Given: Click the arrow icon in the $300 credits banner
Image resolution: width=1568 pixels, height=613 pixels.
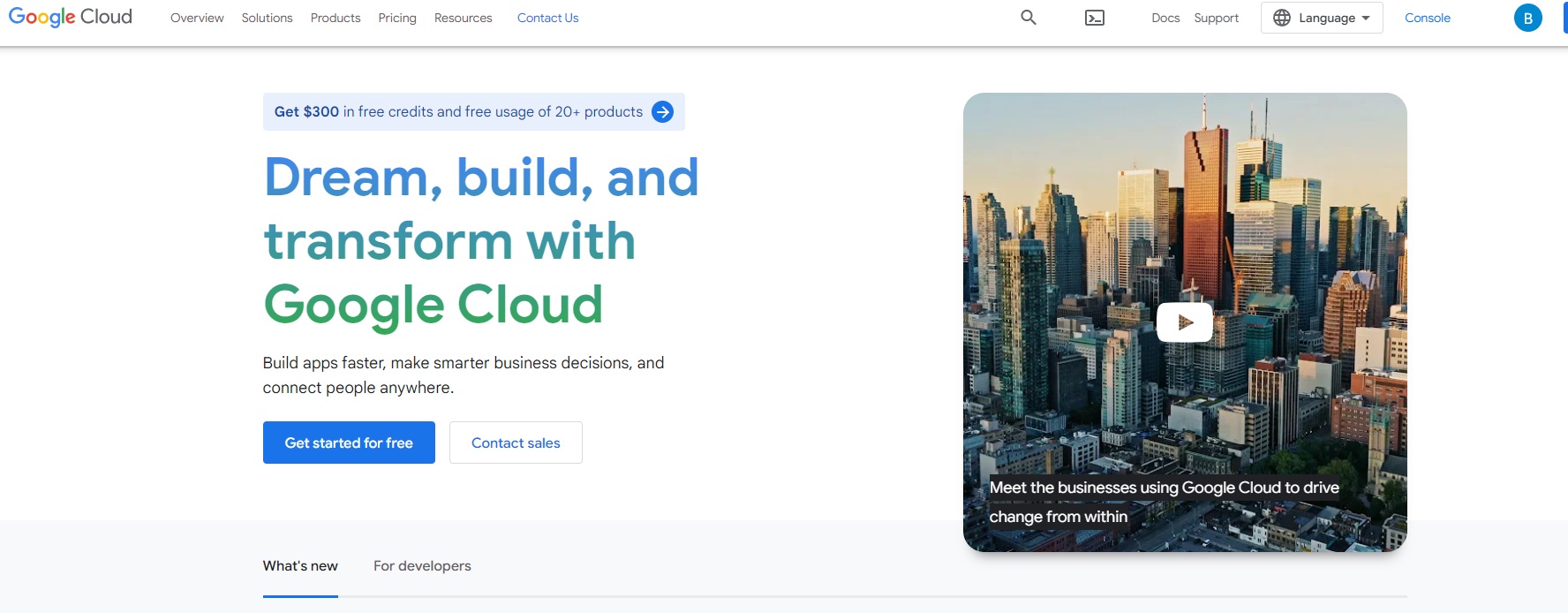Looking at the screenshot, I should pos(662,112).
